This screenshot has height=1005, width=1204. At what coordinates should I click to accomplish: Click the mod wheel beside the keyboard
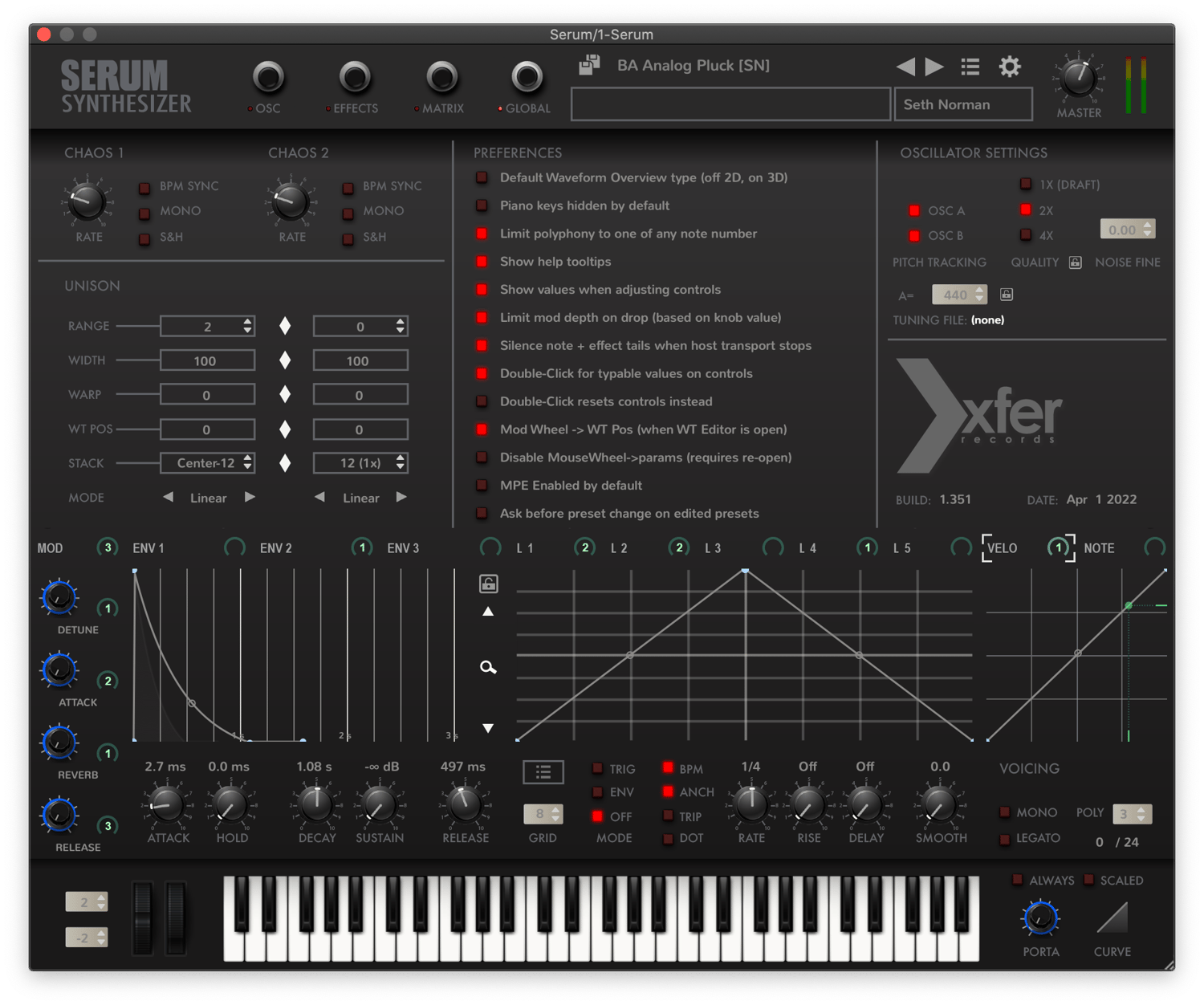(x=176, y=918)
